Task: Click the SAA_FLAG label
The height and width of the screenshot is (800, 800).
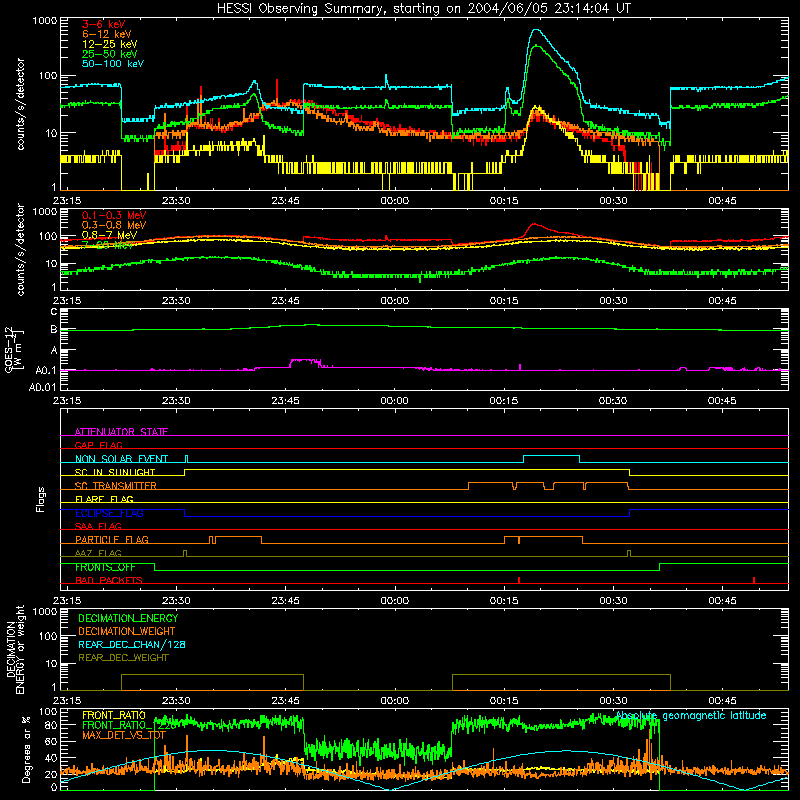Action: tap(98, 526)
